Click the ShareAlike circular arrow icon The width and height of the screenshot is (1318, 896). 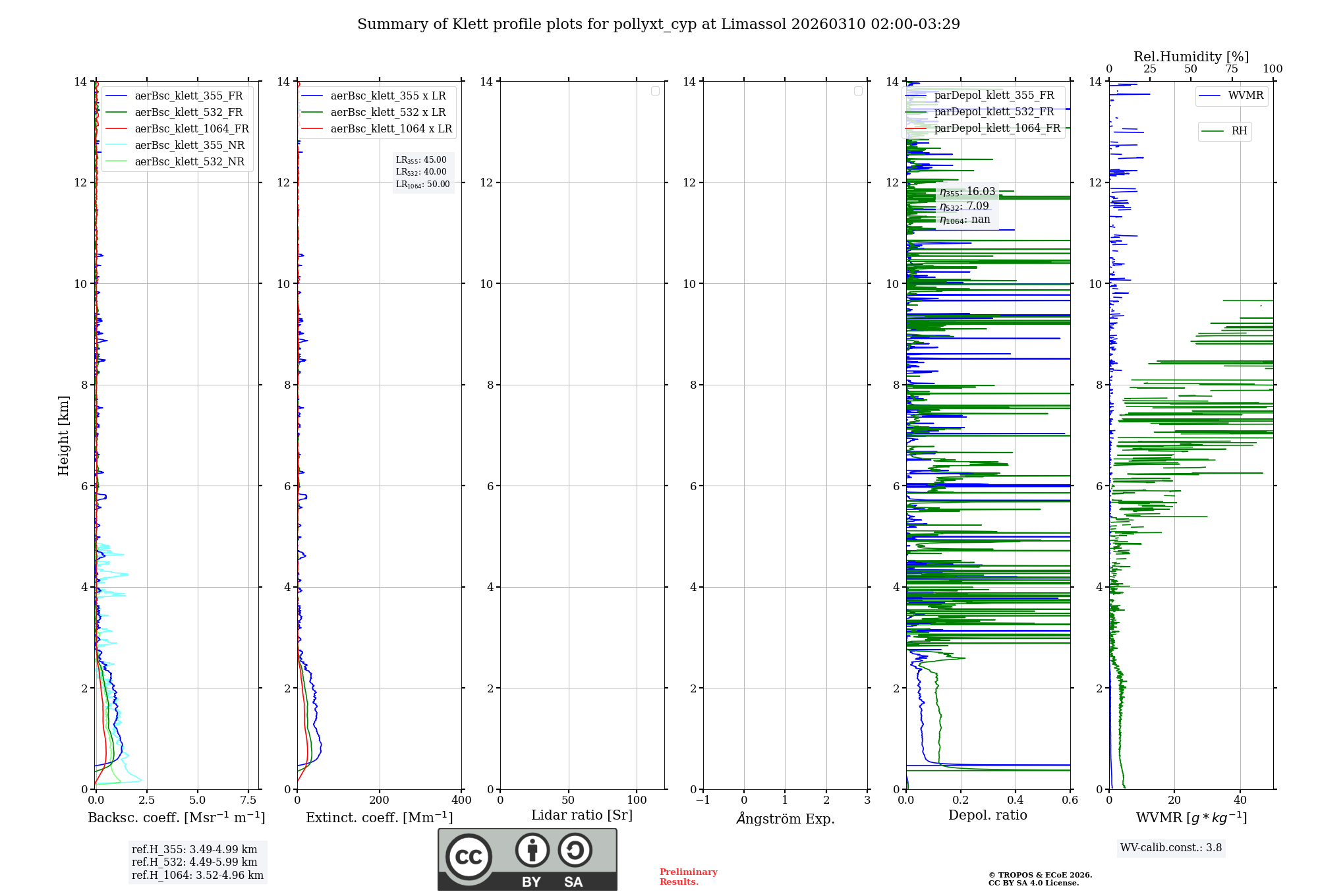tap(575, 851)
